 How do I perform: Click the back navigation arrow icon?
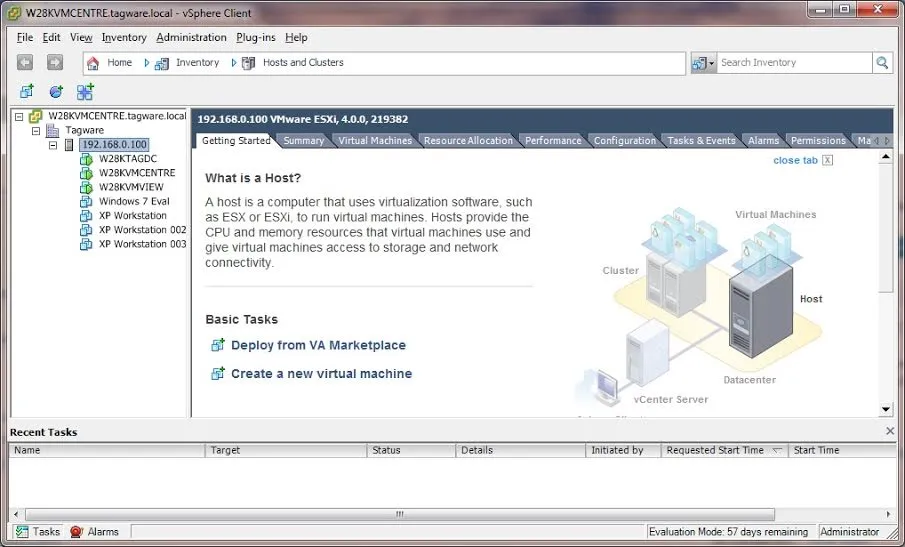pos(25,62)
